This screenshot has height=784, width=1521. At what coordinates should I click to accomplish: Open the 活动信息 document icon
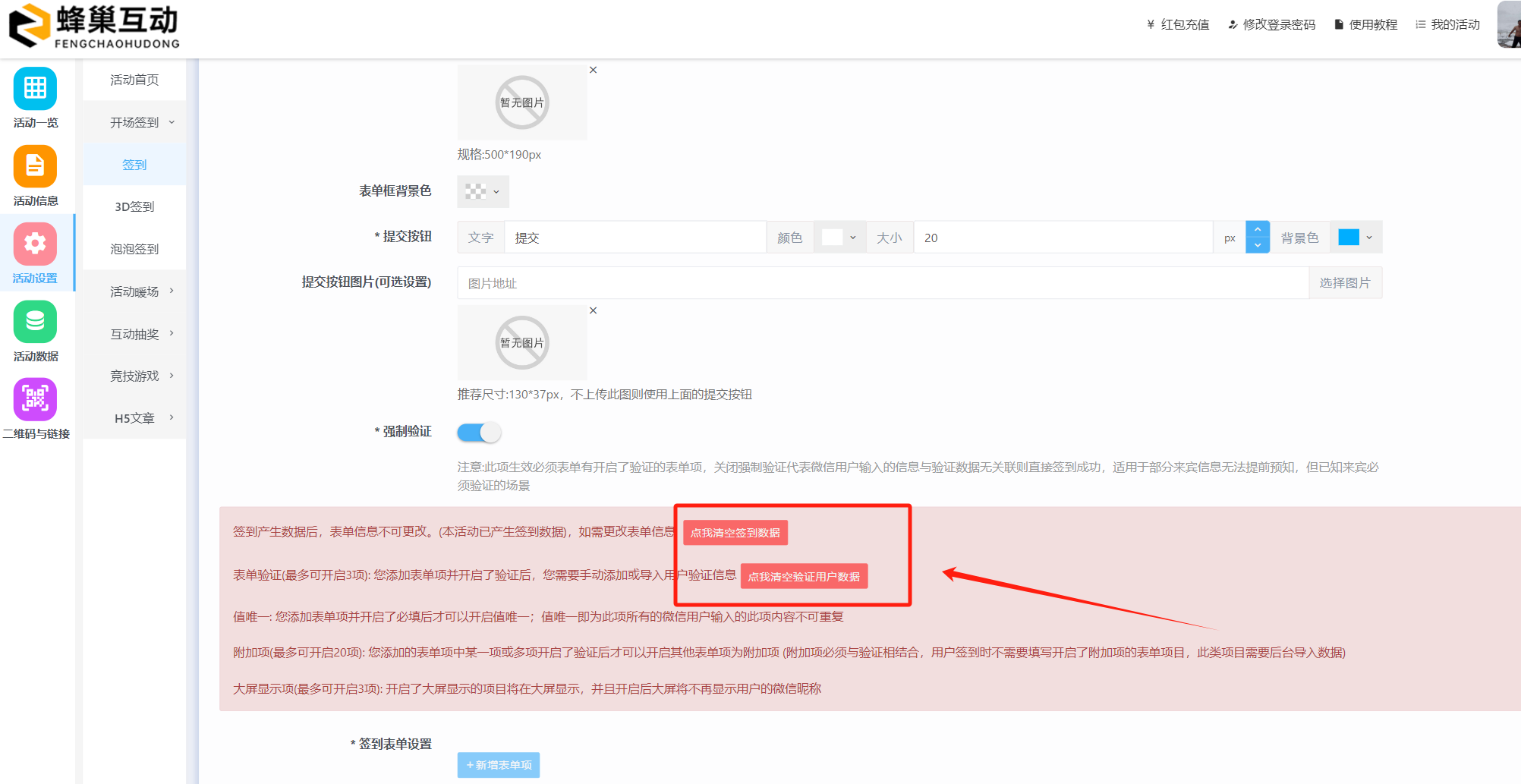35,166
